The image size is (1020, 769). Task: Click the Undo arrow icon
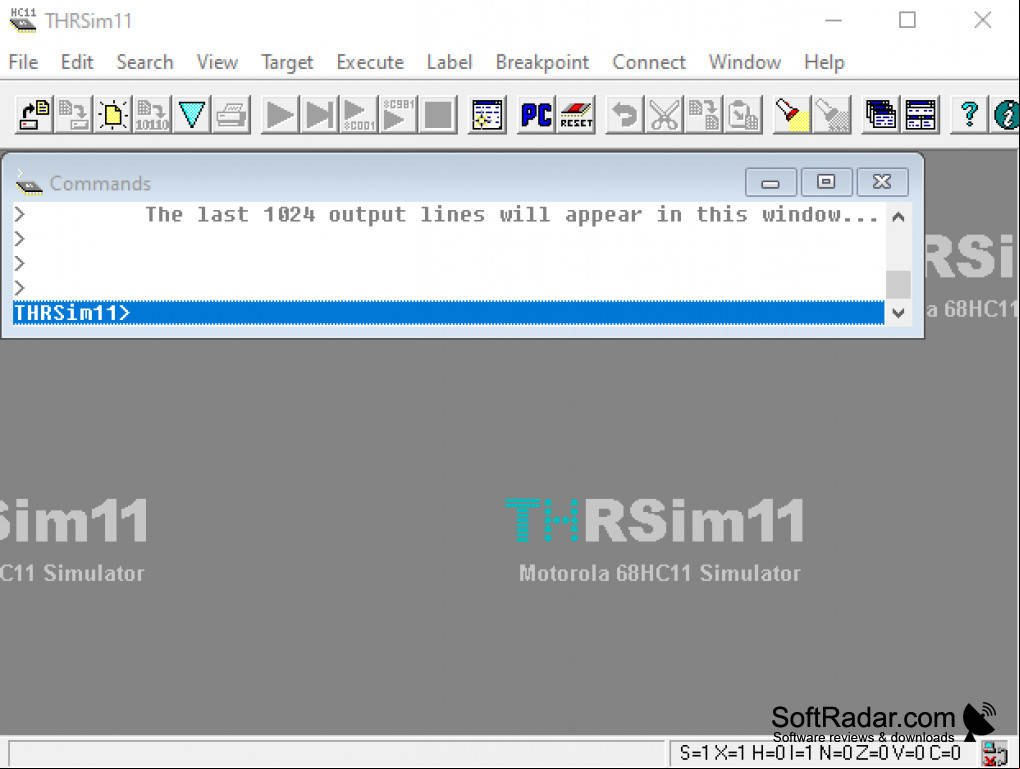pos(624,115)
